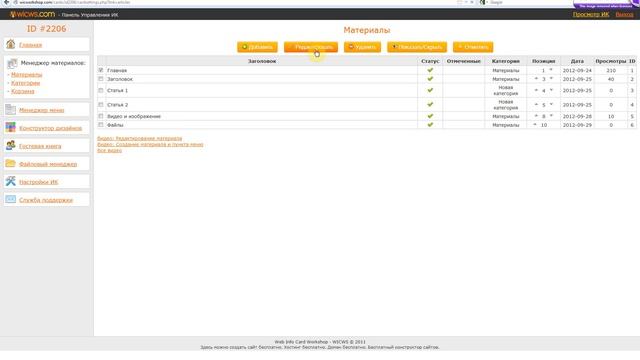Move Статья 1 up with position arrow
Screen dimensions: 640x360
[536, 90]
